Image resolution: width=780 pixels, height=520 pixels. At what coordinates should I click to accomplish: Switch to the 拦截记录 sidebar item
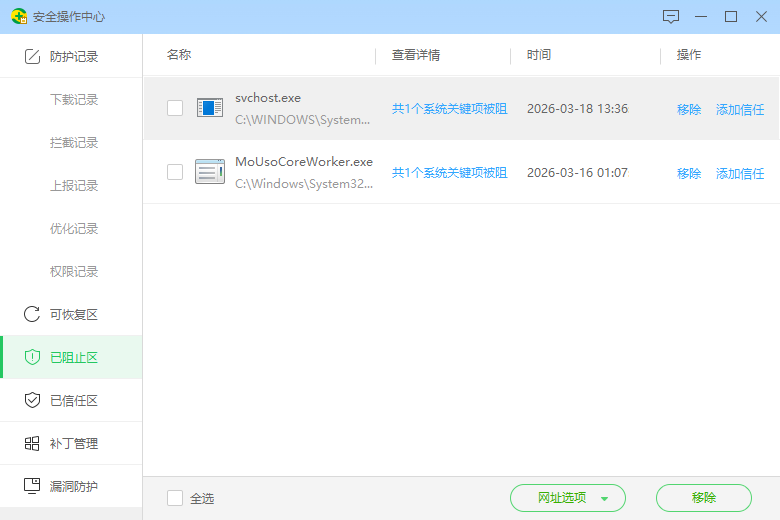tap(74, 143)
